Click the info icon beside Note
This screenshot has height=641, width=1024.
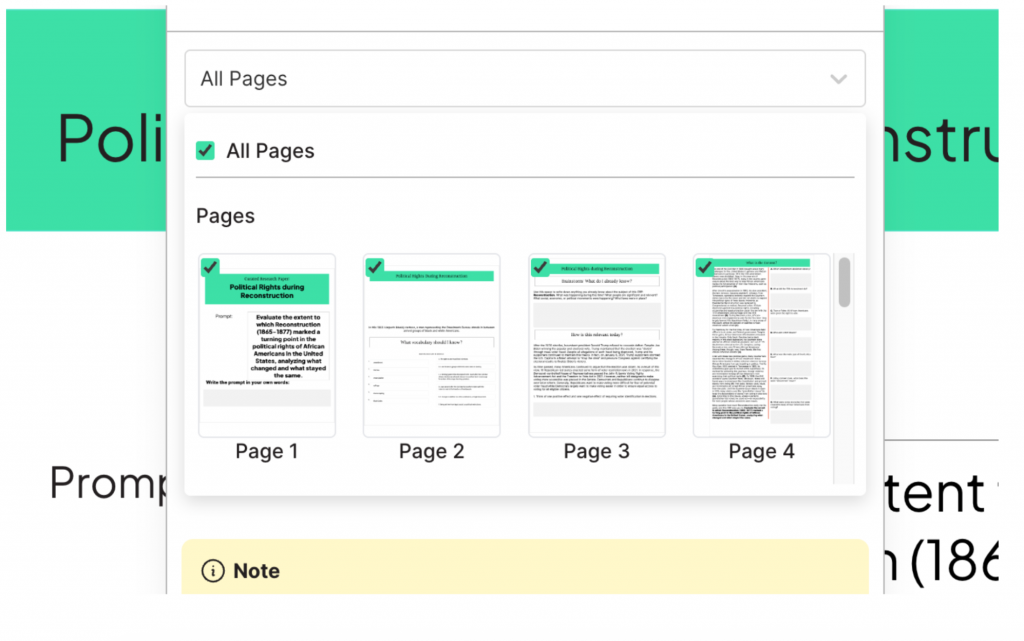point(212,571)
